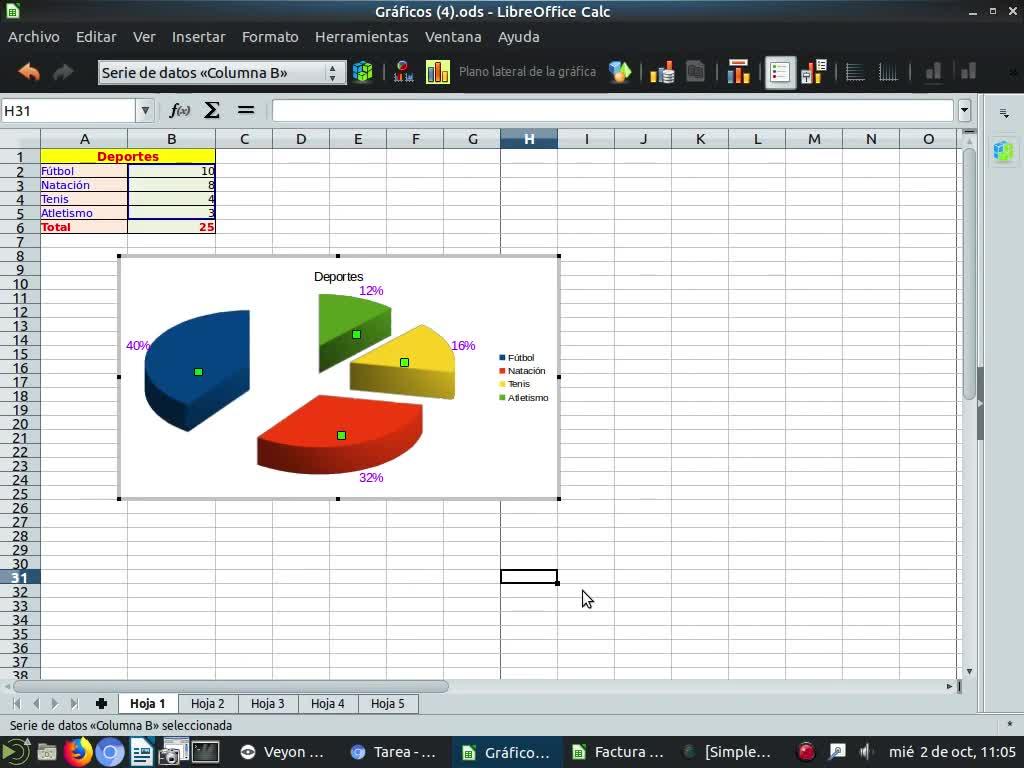Go to previous sheet arrow
Viewport: 1024px width, 768px height.
point(37,703)
